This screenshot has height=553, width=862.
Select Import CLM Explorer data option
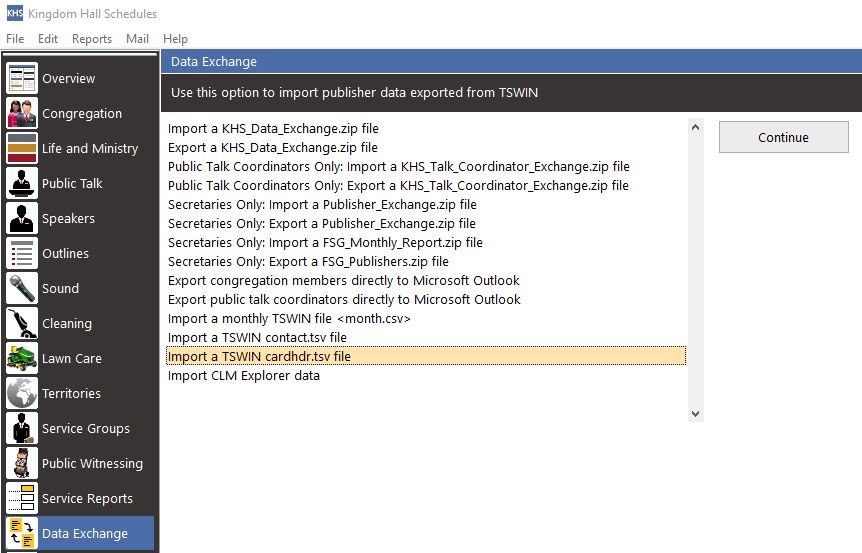coord(244,375)
